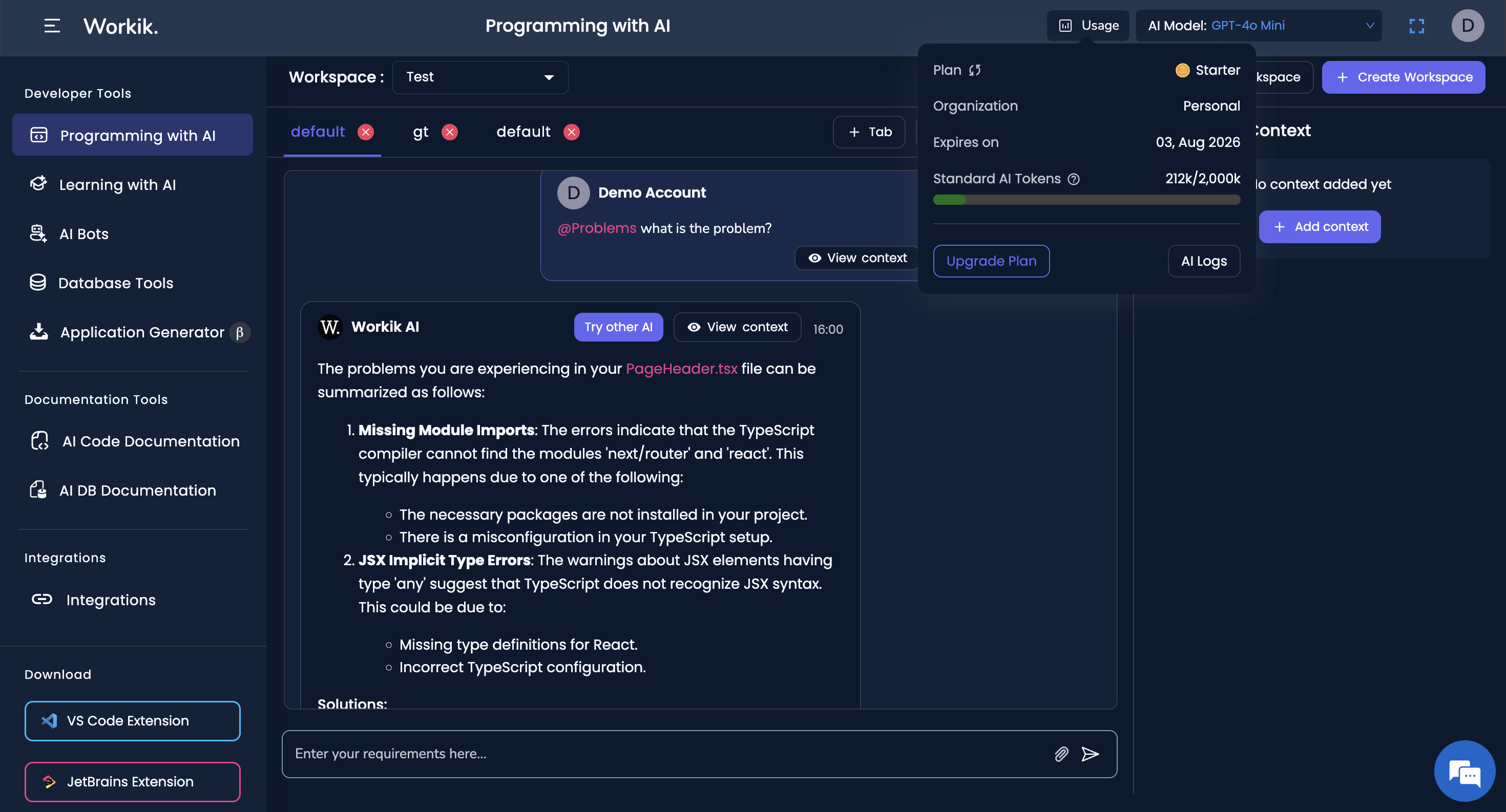Expand the Workspace Test dropdown

pyautogui.click(x=480, y=77)
